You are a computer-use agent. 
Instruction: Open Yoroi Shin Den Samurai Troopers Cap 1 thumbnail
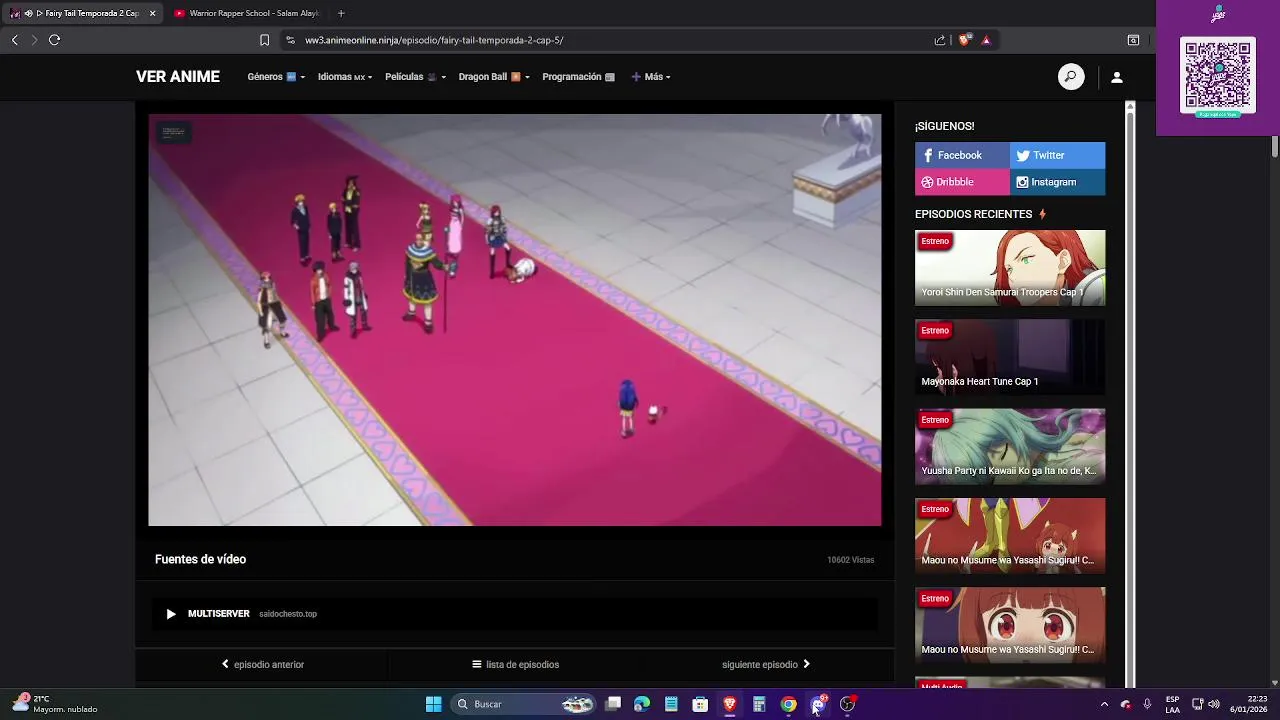(x=1010, y=268)
